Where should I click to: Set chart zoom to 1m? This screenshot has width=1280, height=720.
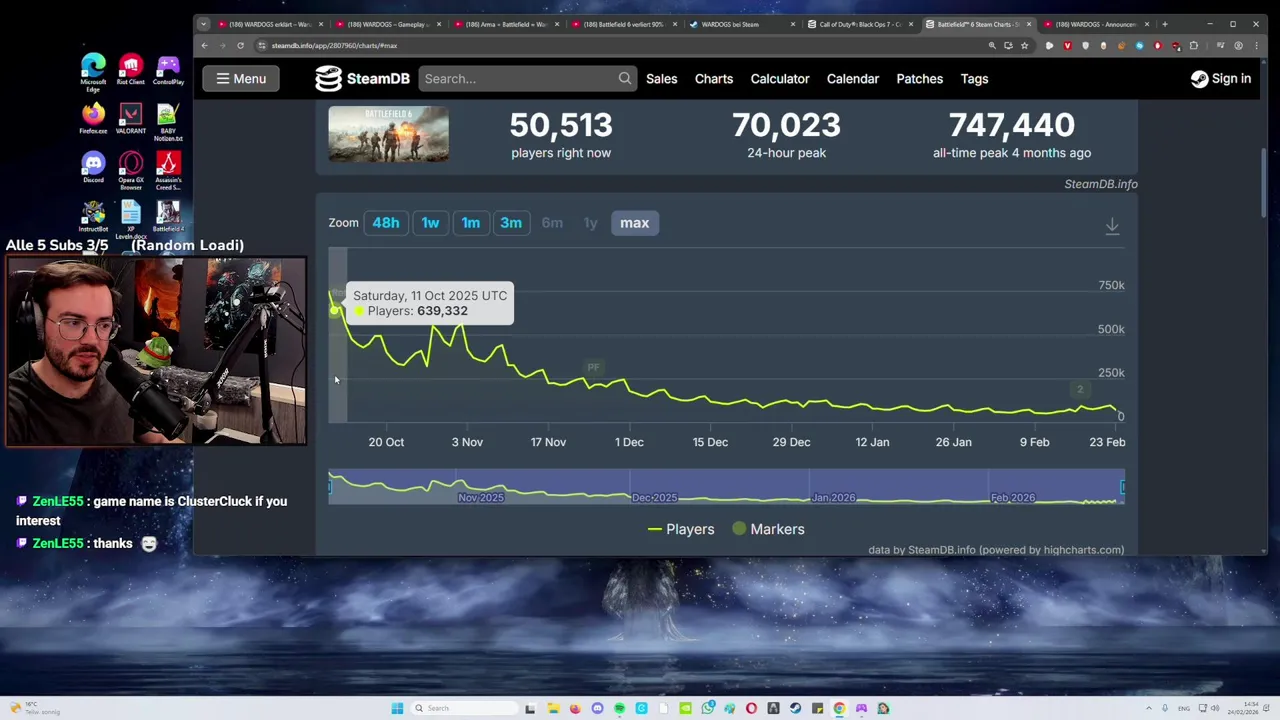point(471,223)
